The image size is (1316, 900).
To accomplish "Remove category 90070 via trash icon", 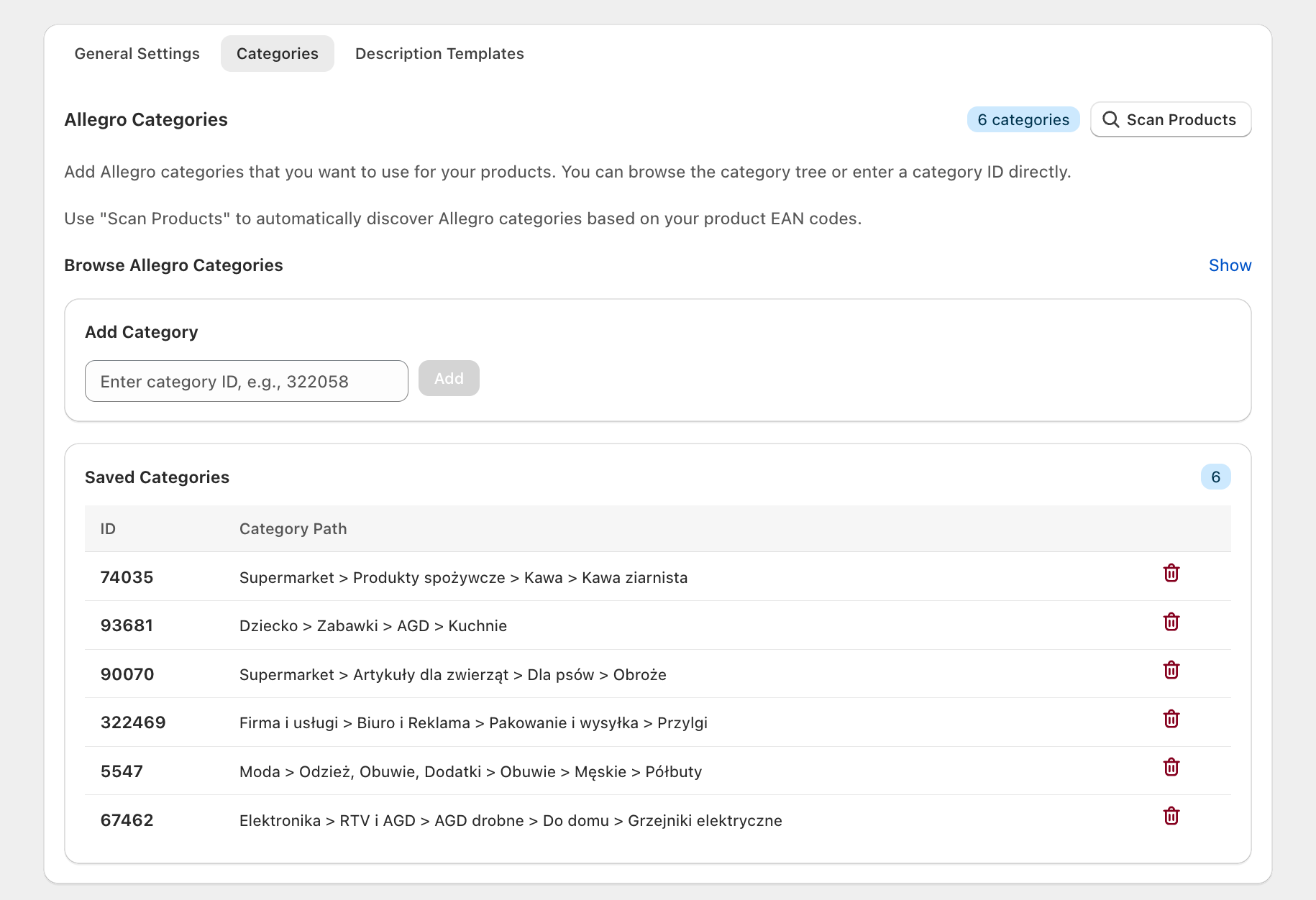I will pyautogui.click(x=1171, y=670).
